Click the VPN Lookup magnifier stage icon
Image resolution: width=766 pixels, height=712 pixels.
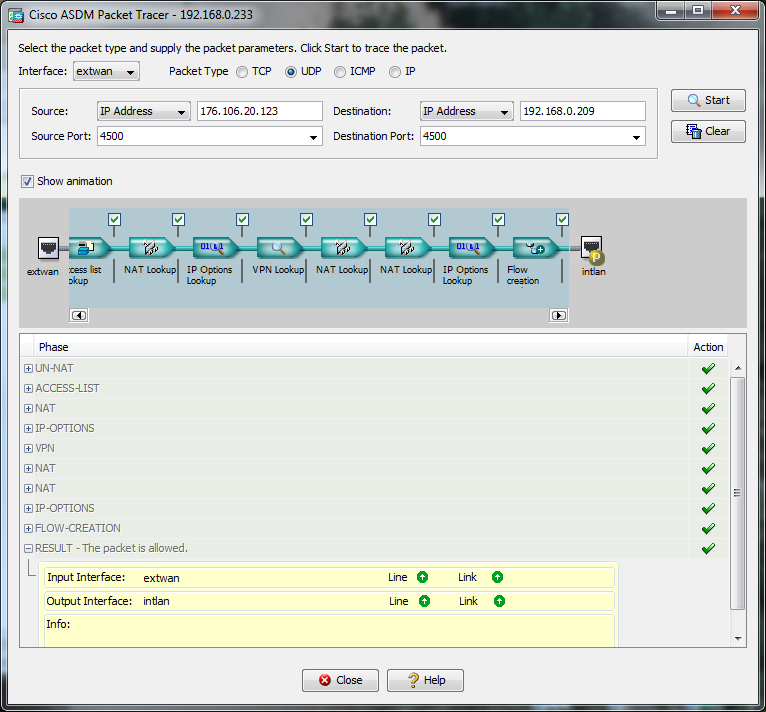point(279,248)
